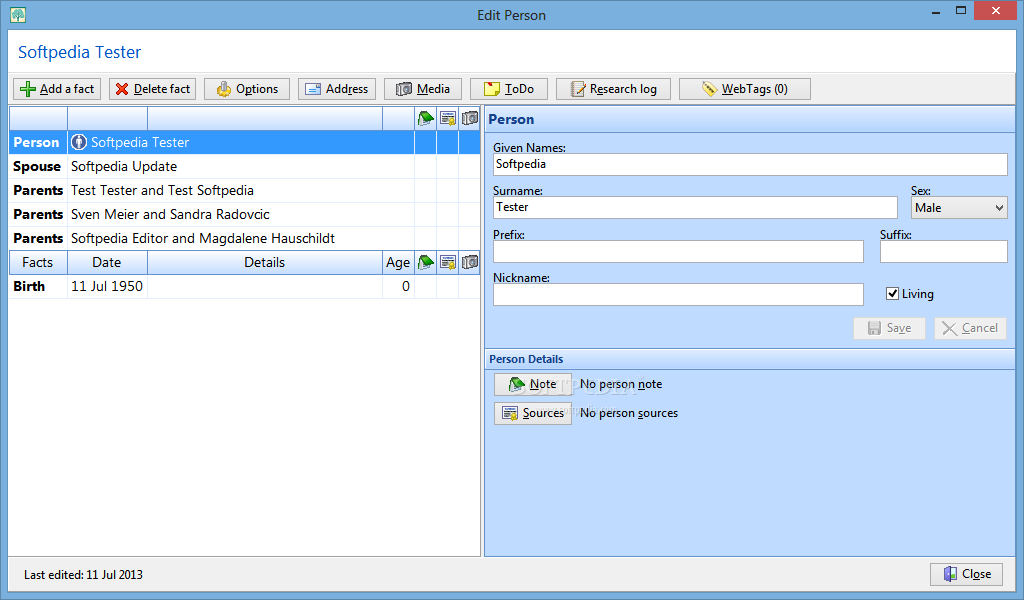Screen dimensions: 1024x600
Task: Click the Facts column header
Action: point(38,262)
